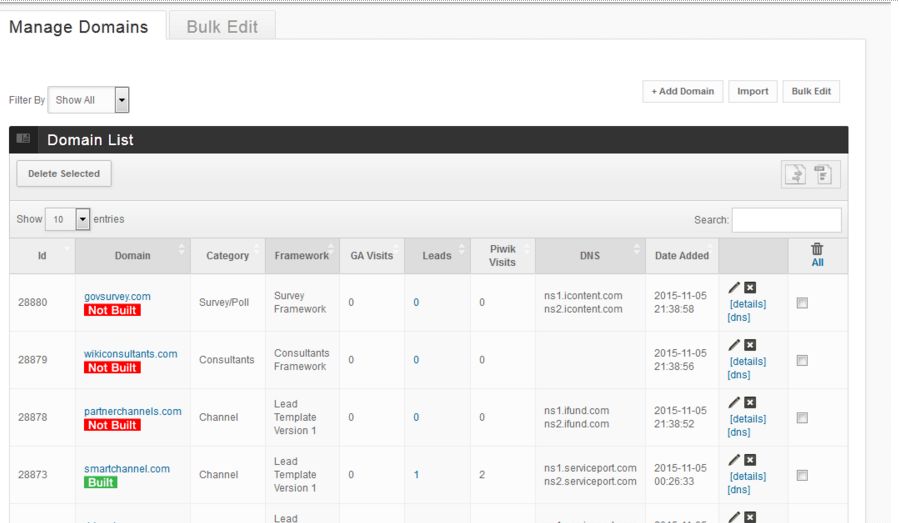Click the Date Added column header

point(682,256)
